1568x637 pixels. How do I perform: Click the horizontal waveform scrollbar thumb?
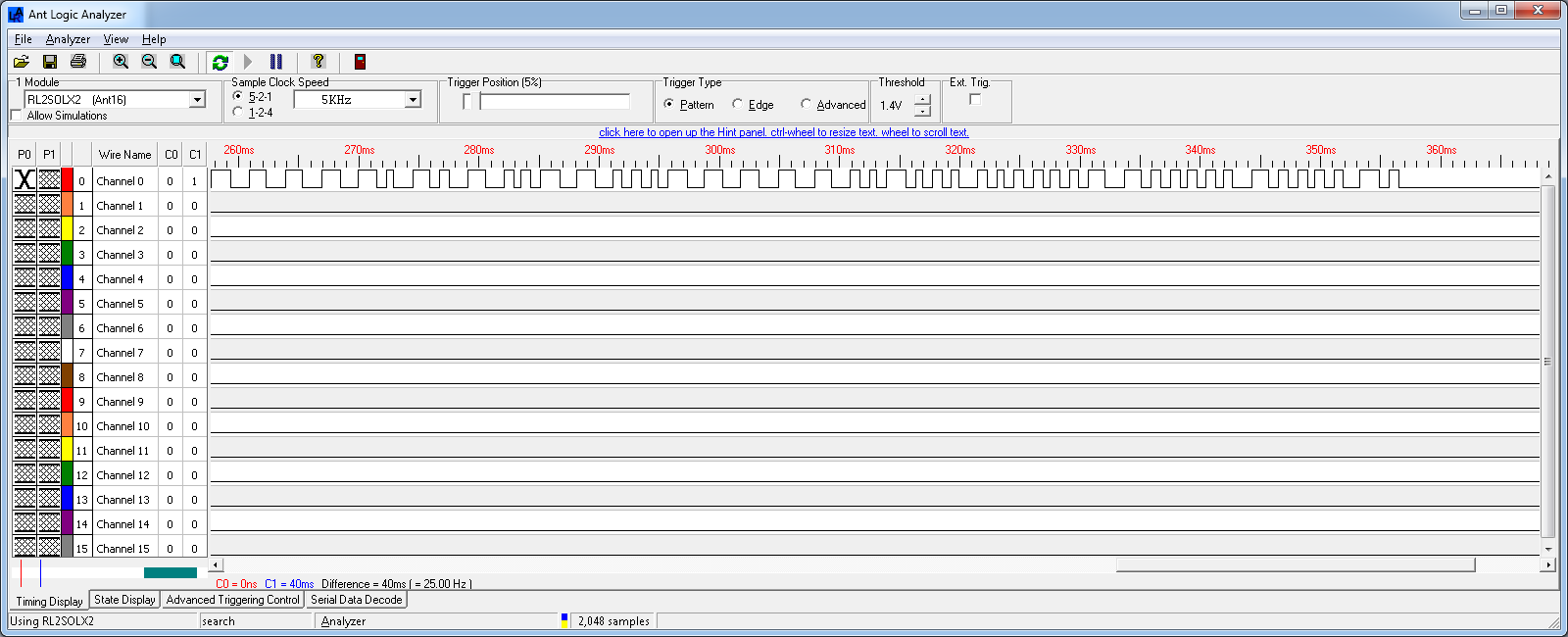pyautogui.click(x=1296, y=564)
